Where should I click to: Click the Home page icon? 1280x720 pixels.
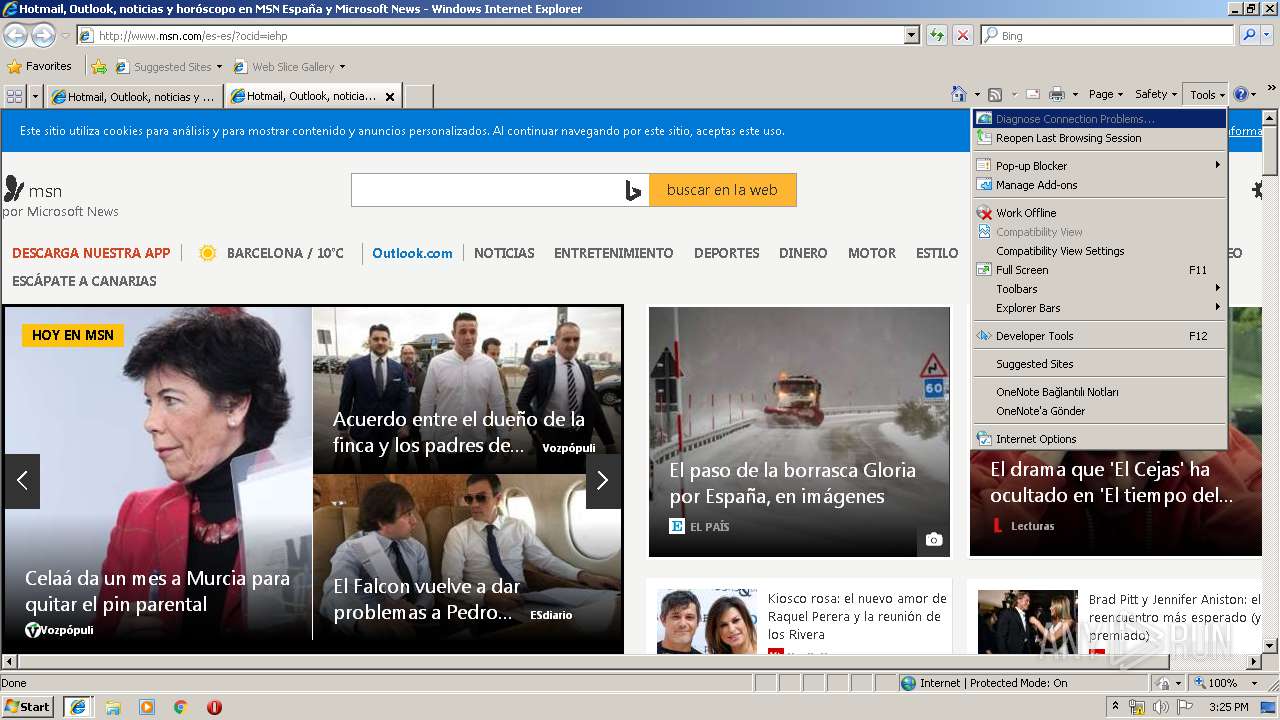(x=959, y=94)
